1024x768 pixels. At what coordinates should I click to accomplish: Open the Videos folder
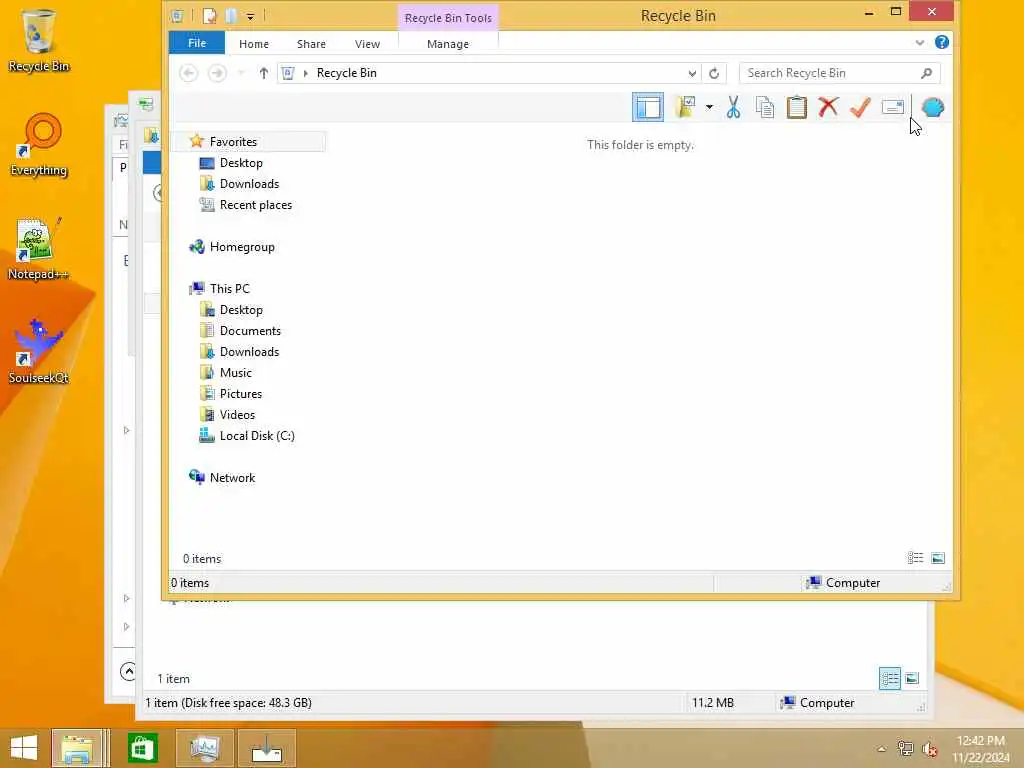pos(237,415)
